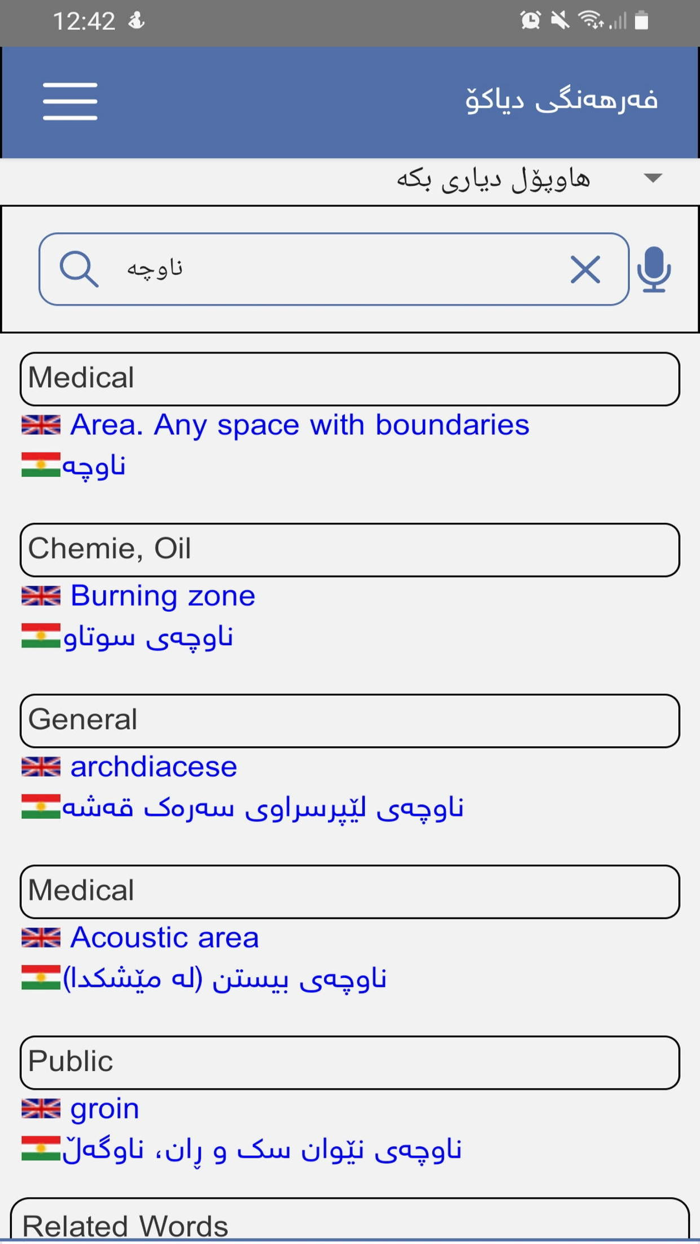Screen dimensions: 700x1244
Task: Clear the search text with the X icon
Action: 585,269
